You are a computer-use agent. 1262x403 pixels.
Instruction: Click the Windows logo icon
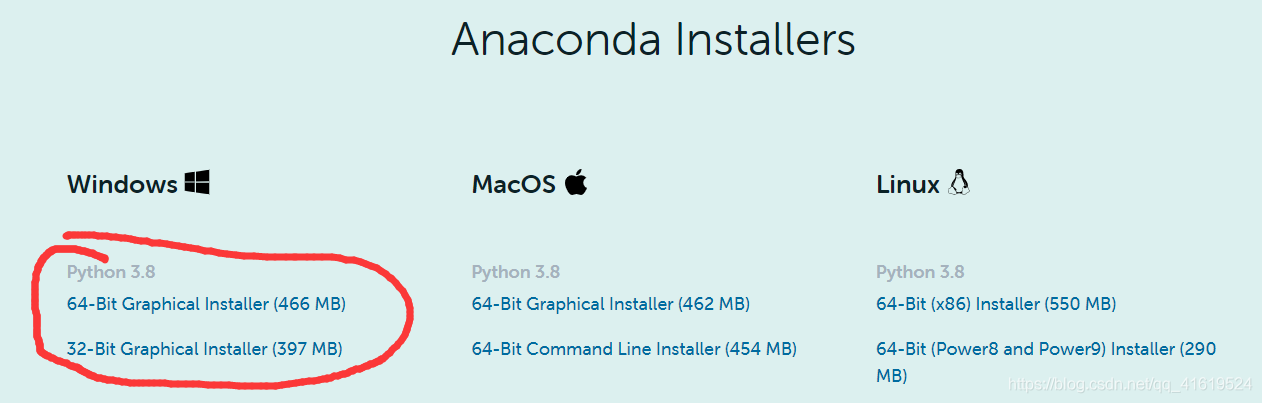(197, 182)
